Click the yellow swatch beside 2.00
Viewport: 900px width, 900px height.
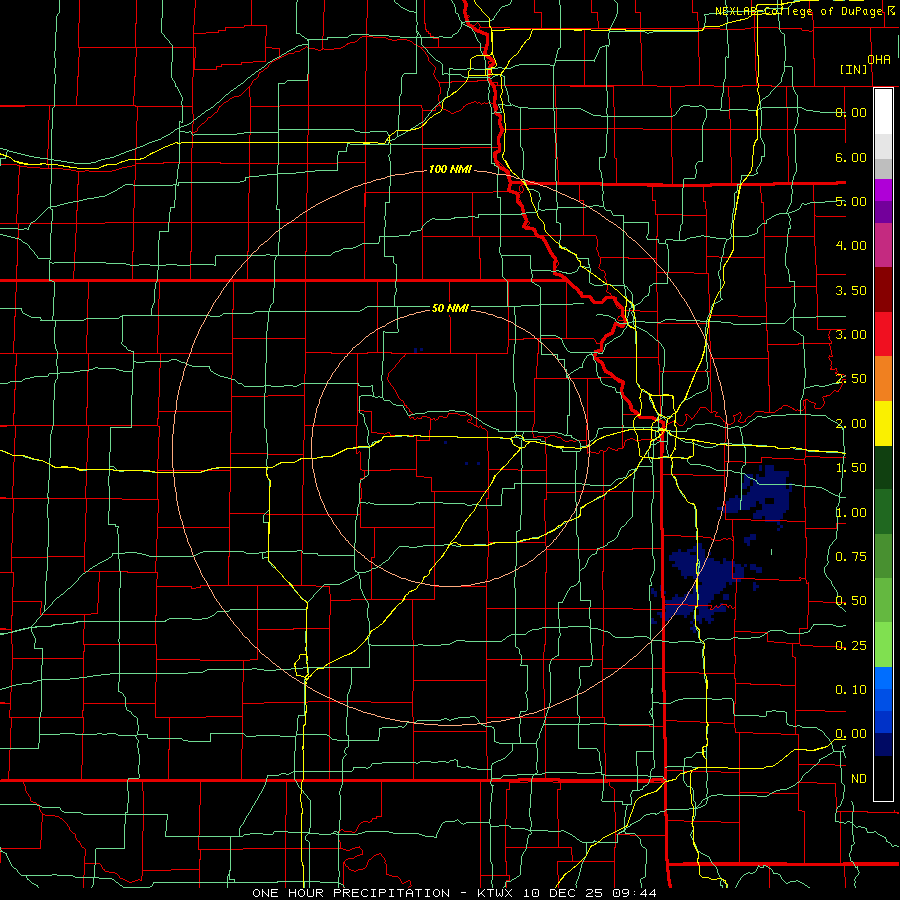(x=883, y=424)
